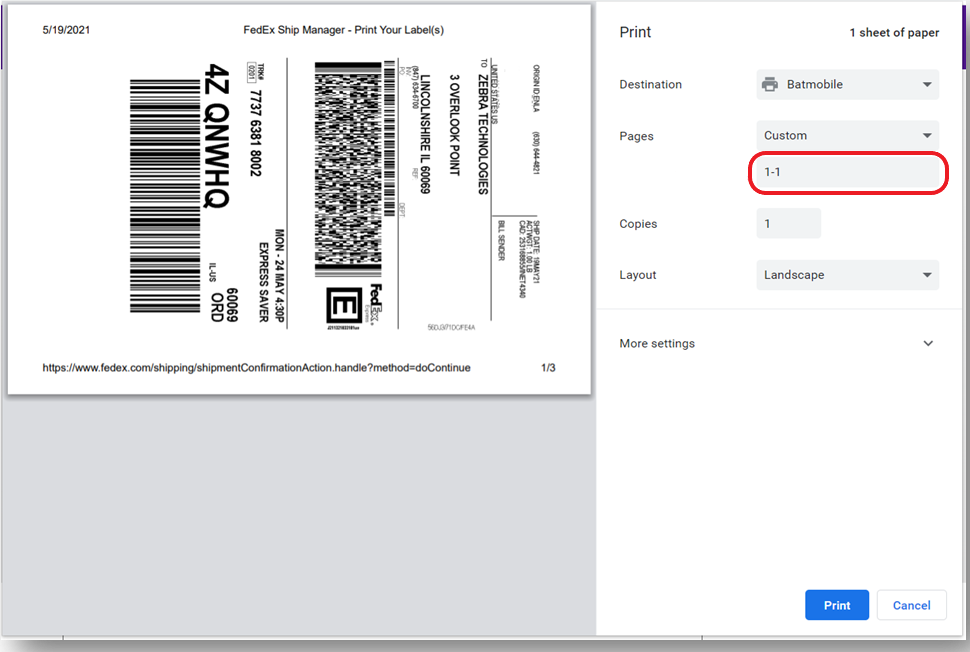The width and height of the screenshot is (970, 652).
Task: Click the fedex.com shipment confirmation URL
Action: click(255, 367)
